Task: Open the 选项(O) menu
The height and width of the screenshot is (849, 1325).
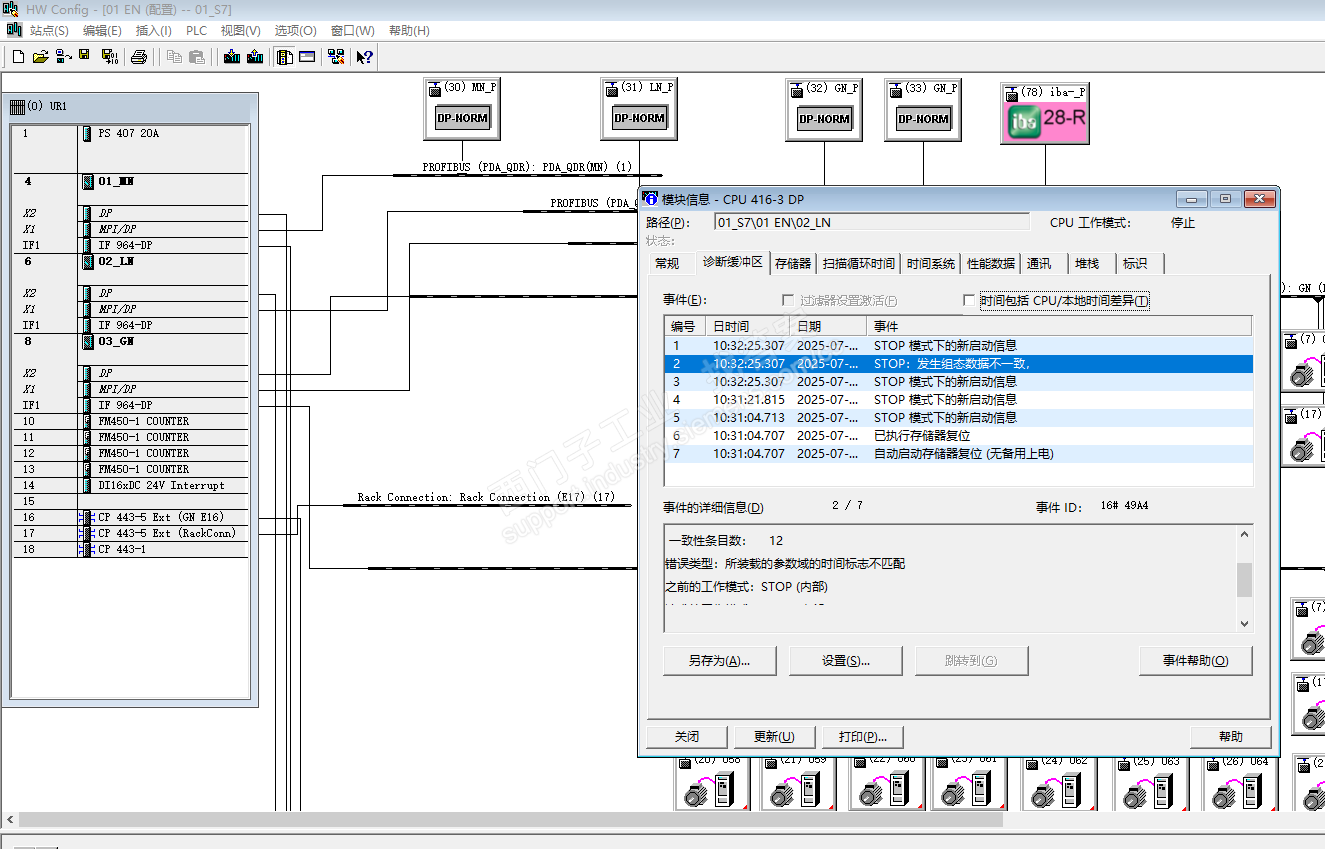Action: [x=295, y=31]
